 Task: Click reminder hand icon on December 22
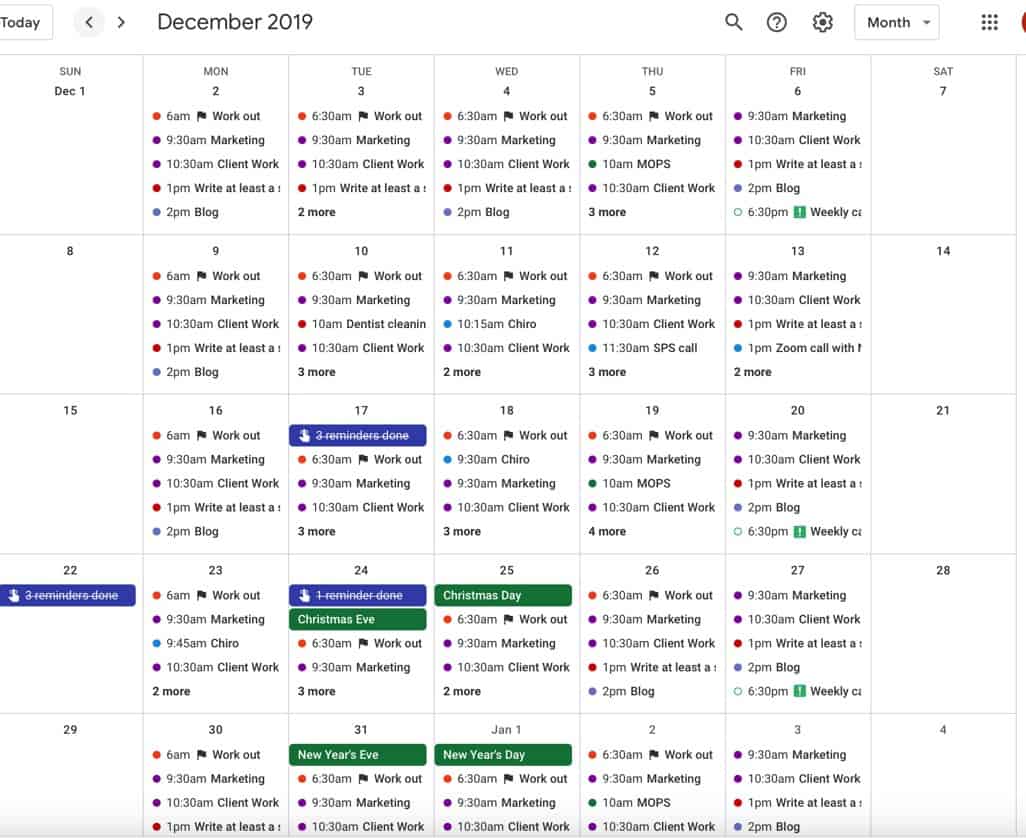14,596
